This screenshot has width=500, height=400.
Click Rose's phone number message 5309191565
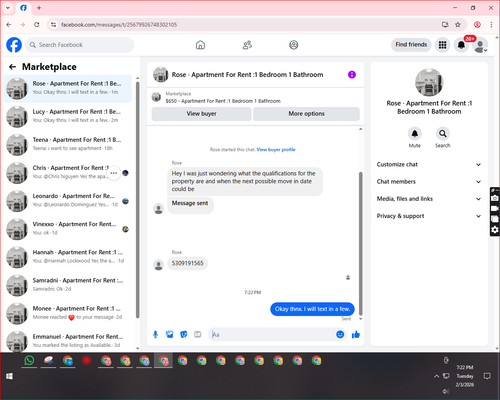(187, 263)
